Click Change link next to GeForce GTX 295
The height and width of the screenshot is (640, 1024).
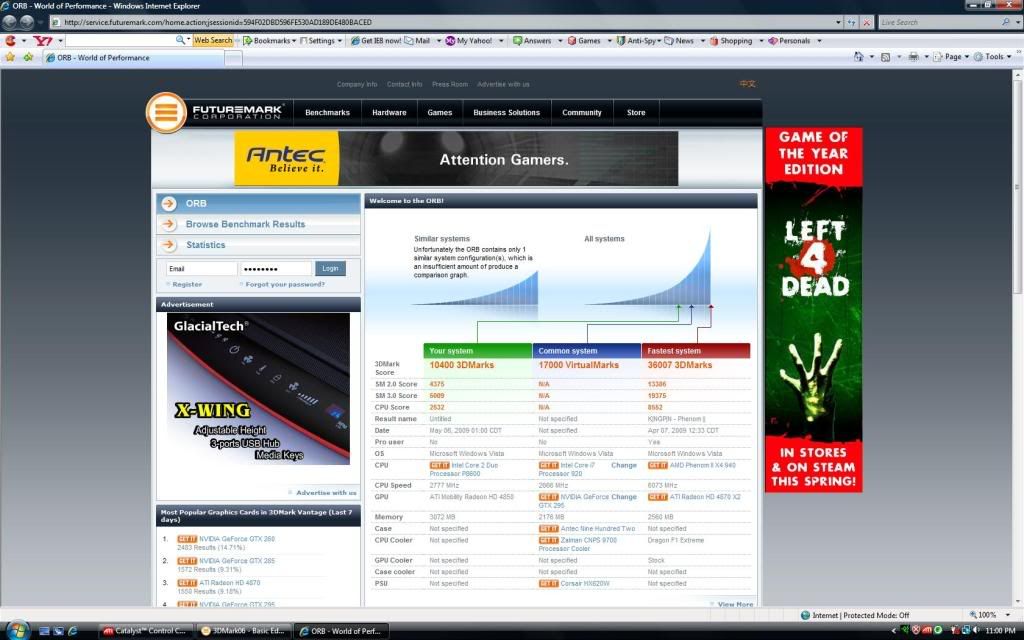pos(624,497)
